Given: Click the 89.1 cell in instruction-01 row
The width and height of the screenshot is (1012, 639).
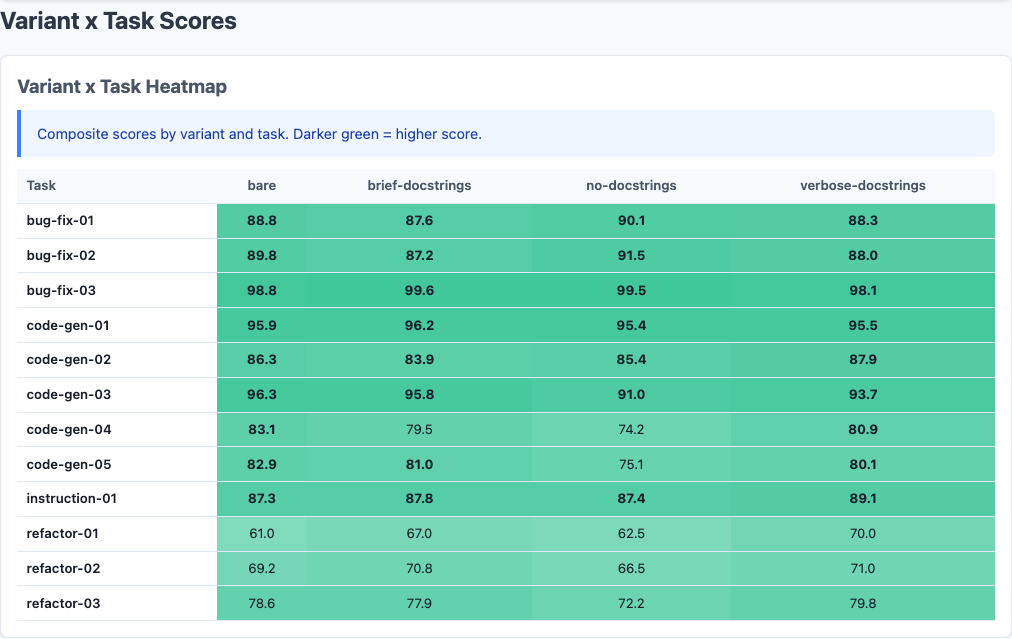Looking at the screenshot, I should pyautogui.click(x=862, y=498).
